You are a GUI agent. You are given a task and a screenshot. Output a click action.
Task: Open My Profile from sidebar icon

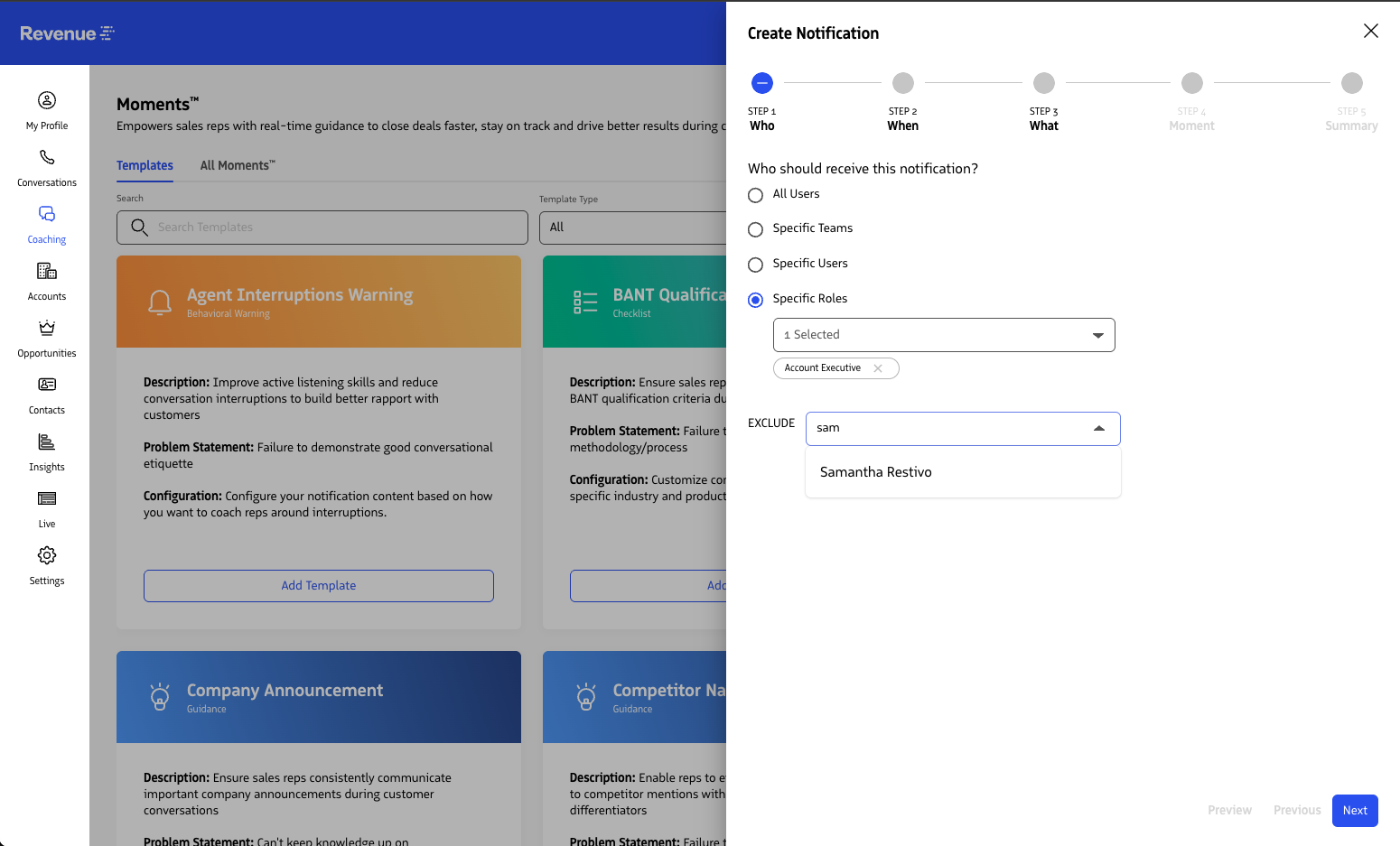click(x=47, y=100)
